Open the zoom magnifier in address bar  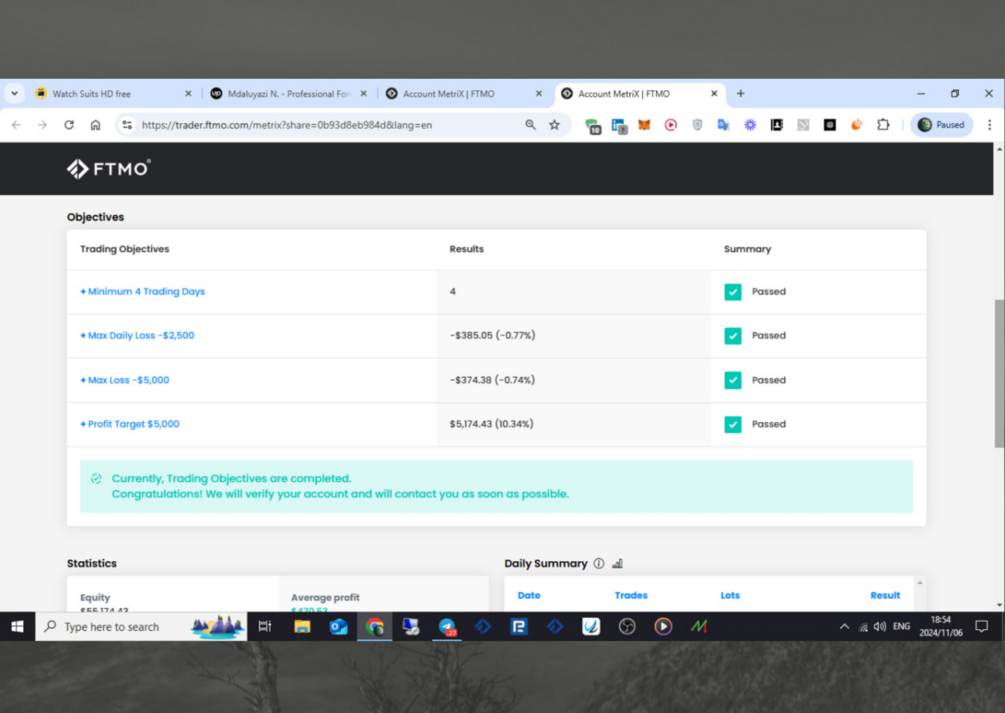[x=530, y=125]
